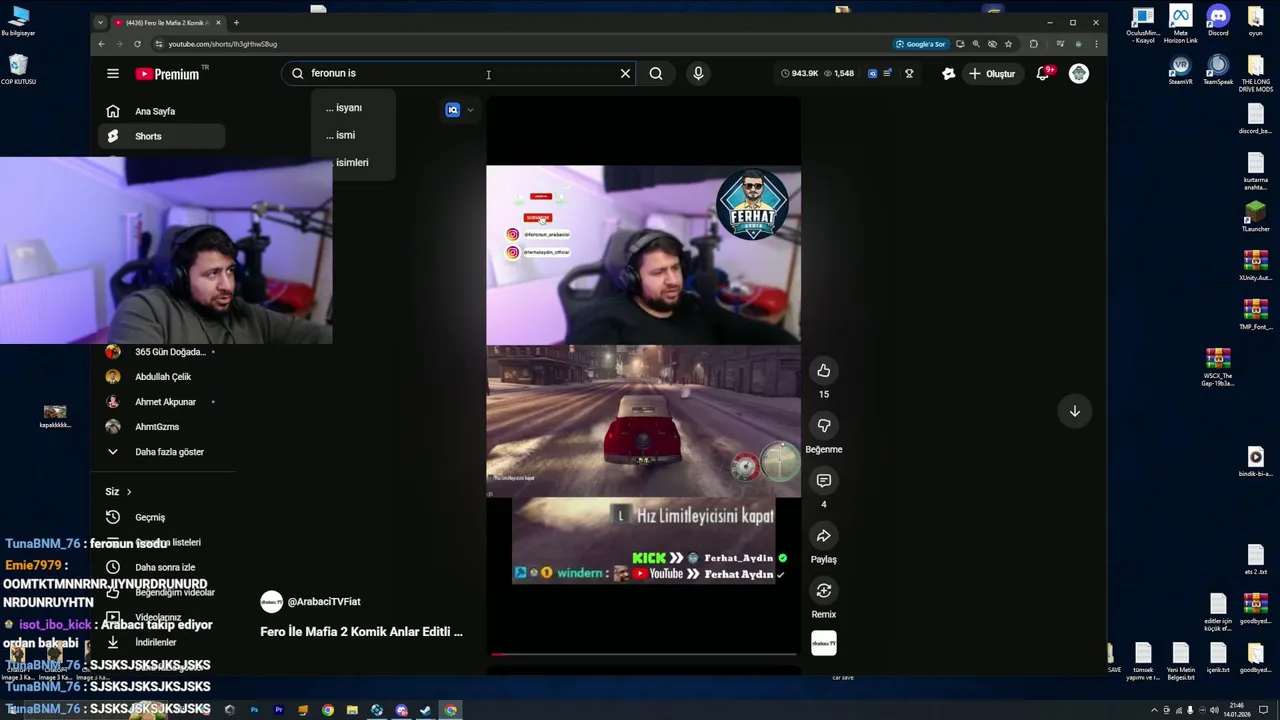
Task: Open a new Chrome tab with plus
Action: click(x=236, y=22)
